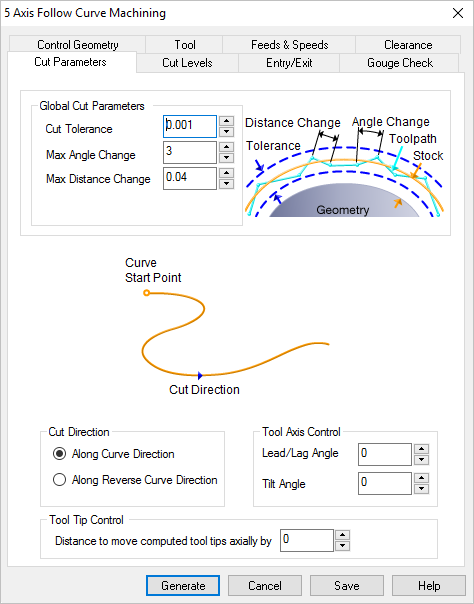Image resolution: width=474 pixels, height=604 pixels.
Task: Switch to the Entry/Exit tab
Action: click(289, 63)
